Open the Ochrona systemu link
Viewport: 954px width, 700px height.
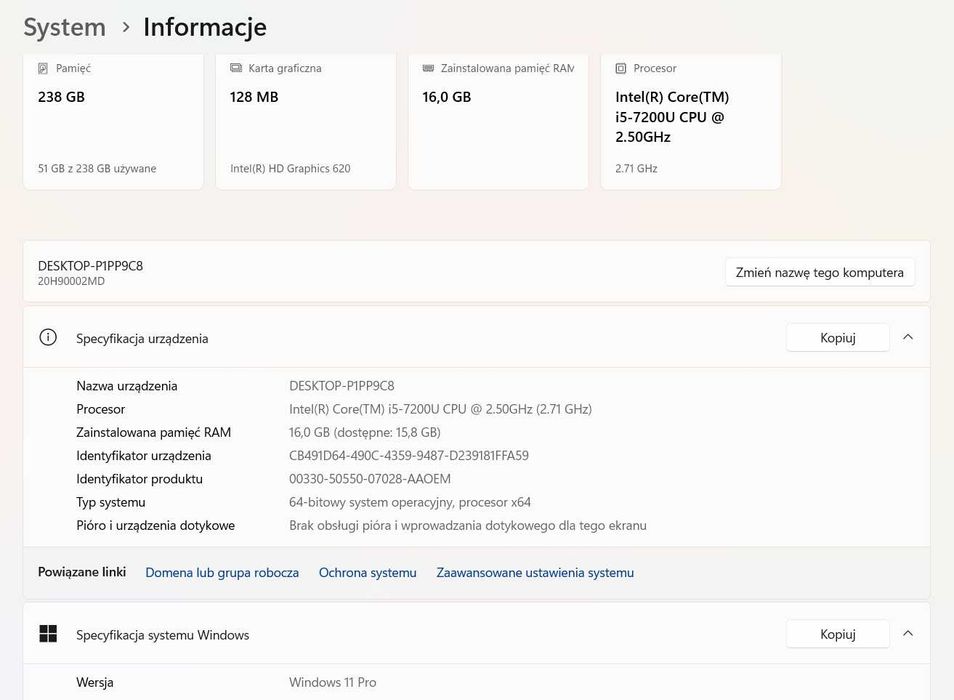(367, 573)
